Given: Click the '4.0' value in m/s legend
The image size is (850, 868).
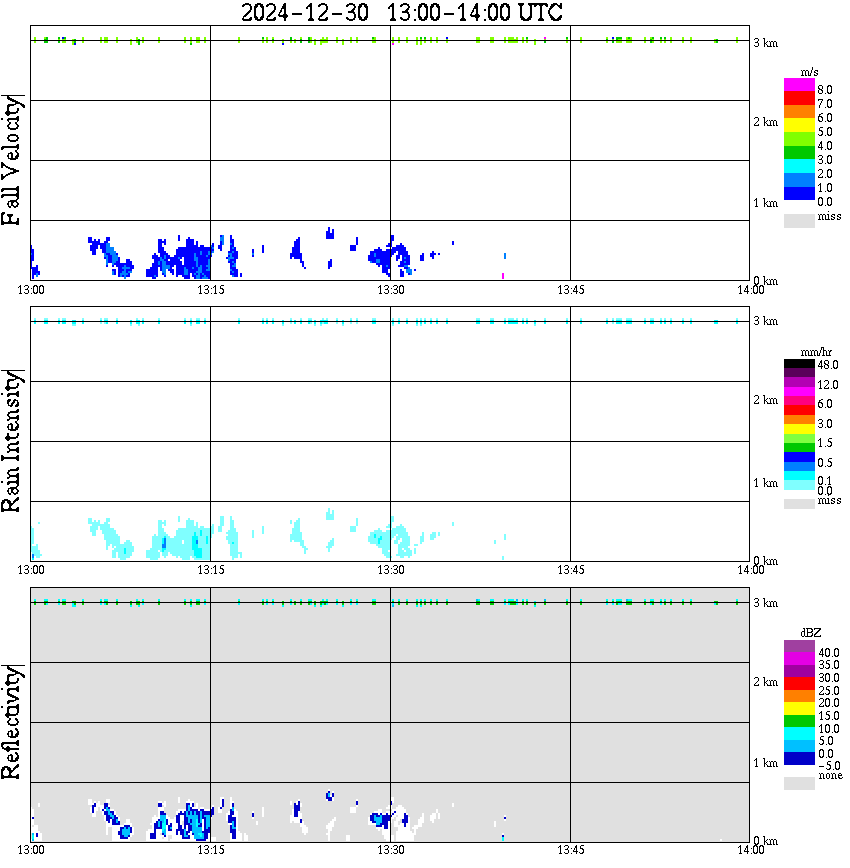Looking at the screenshot, I should [825, 146].
